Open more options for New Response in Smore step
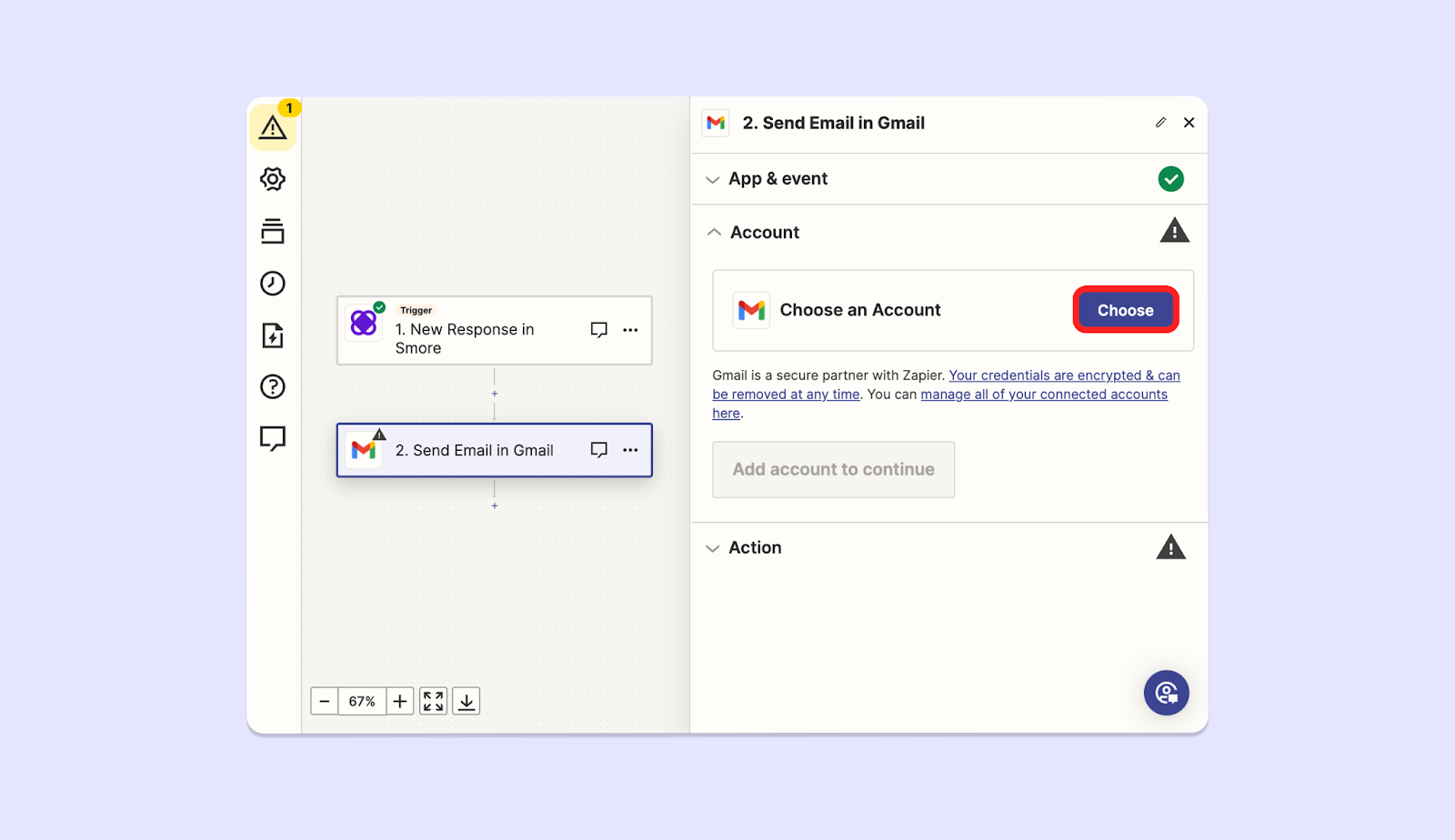Image resolution: width=1455 pixels, height=840 pixels. click(x=630, y=330)
